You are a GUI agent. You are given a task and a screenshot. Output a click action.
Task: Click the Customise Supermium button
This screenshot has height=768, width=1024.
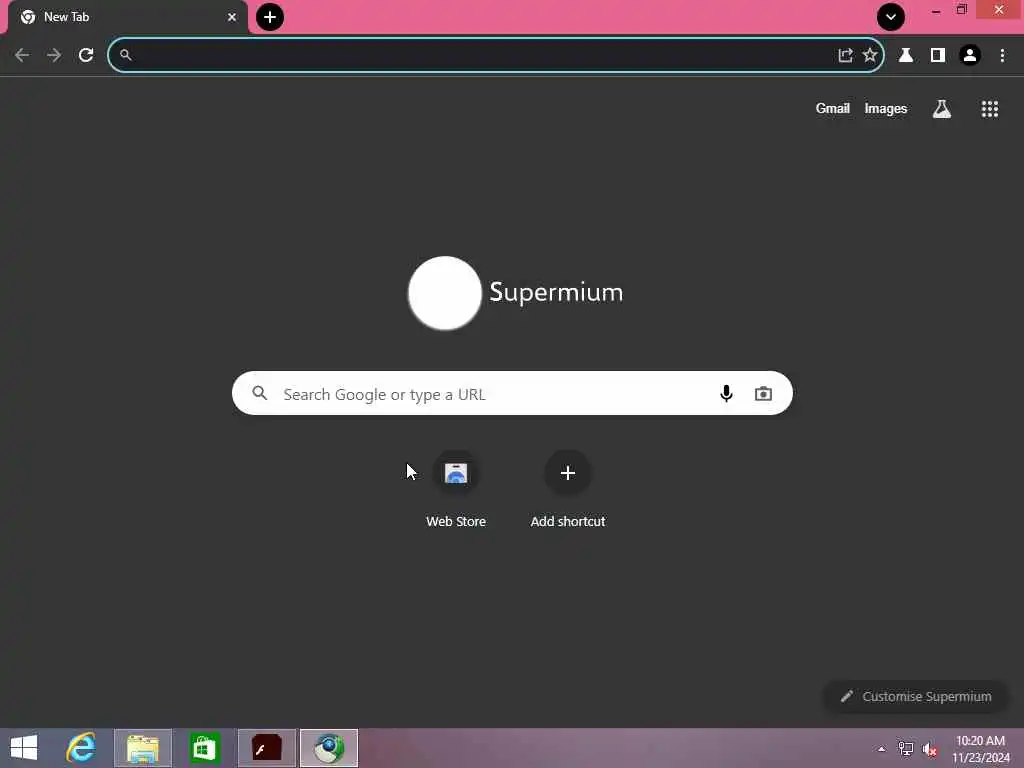point(916,697)
